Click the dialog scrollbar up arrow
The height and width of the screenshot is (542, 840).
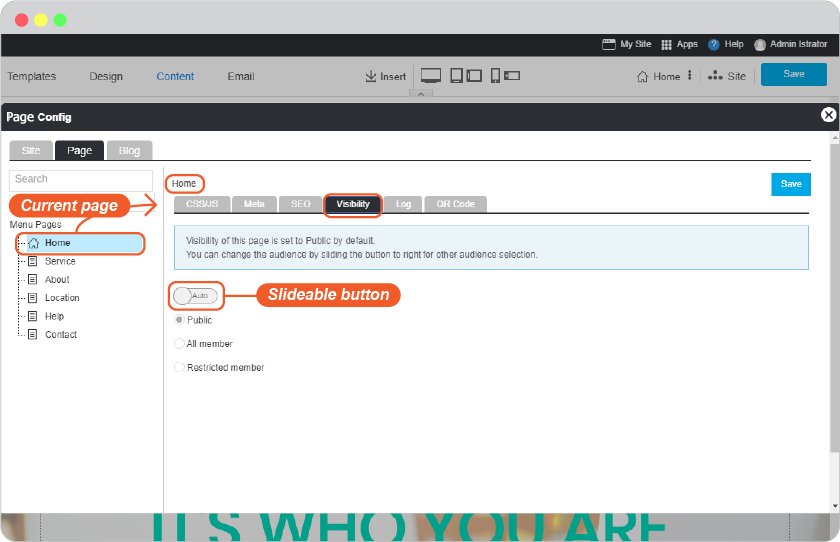[835, 138]
